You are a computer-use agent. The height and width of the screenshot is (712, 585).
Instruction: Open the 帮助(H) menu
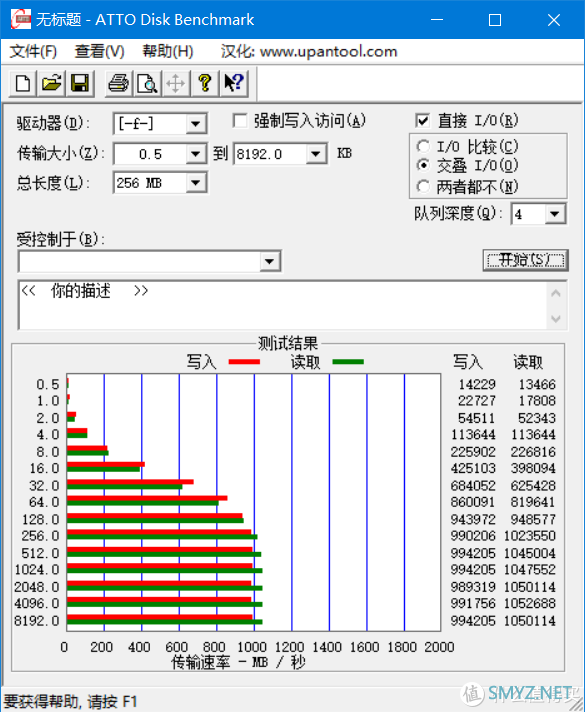(168, 51)
